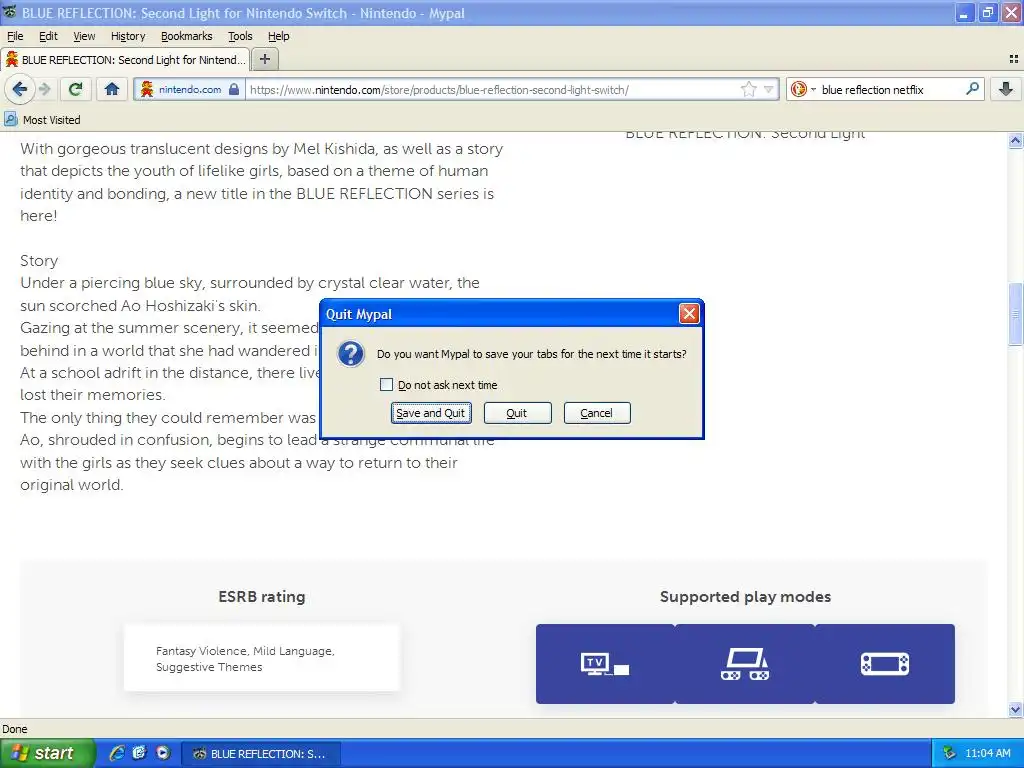Image resolution: width=1024 pixels, height=768 pixels.
Task: Launch the media player quick launch icon
Action: 163,753
